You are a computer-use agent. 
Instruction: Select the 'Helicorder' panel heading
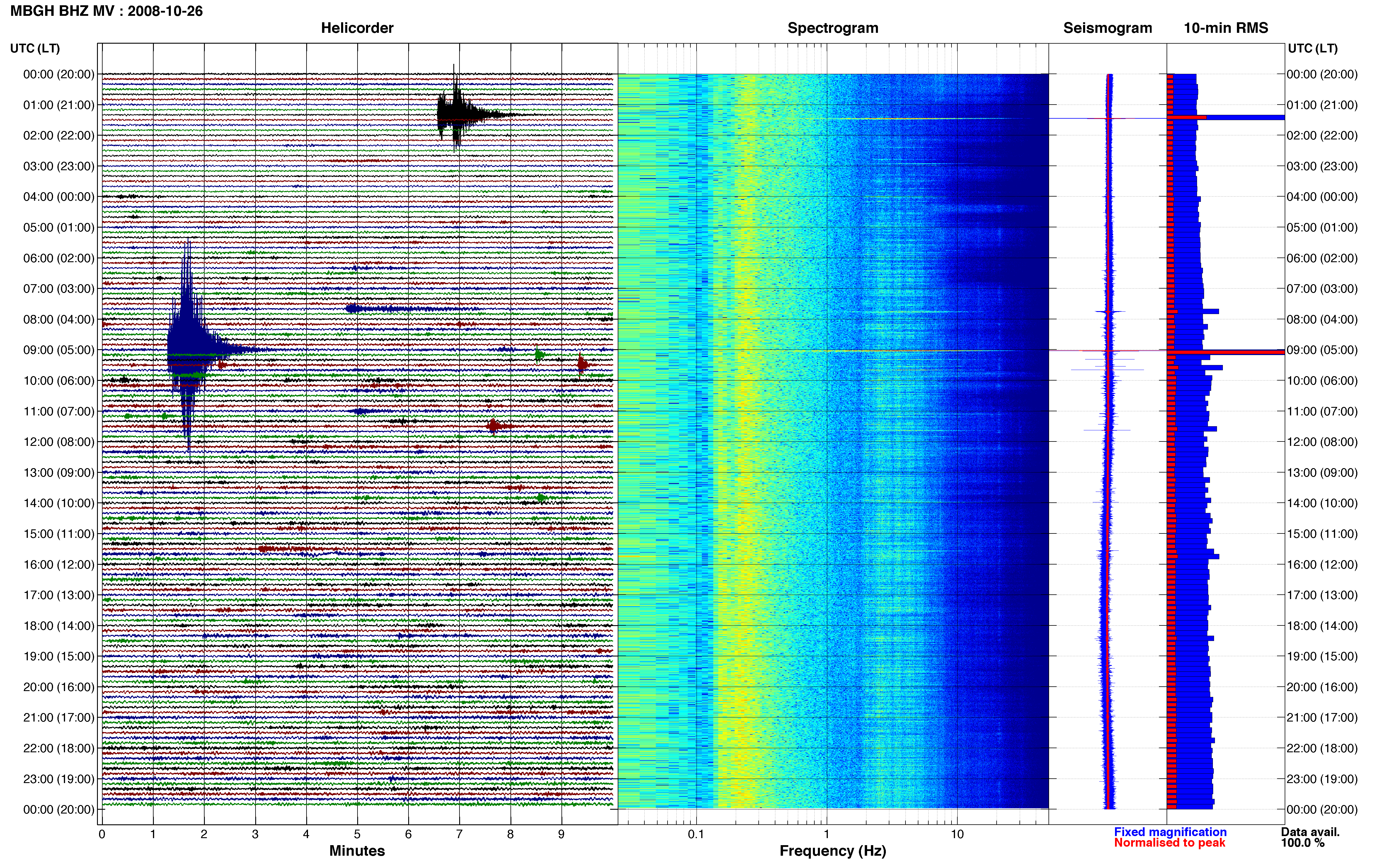357,28
